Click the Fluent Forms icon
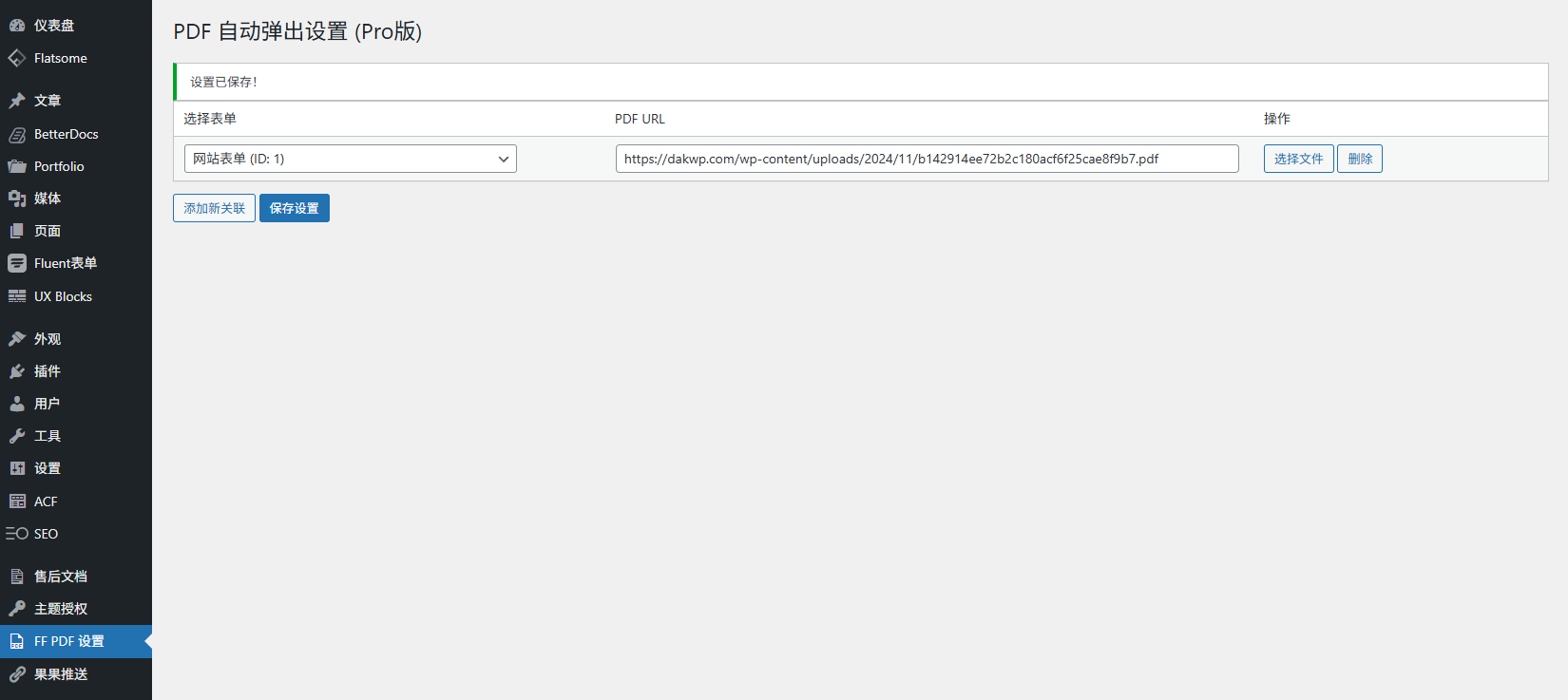 [x=17, y=263]
